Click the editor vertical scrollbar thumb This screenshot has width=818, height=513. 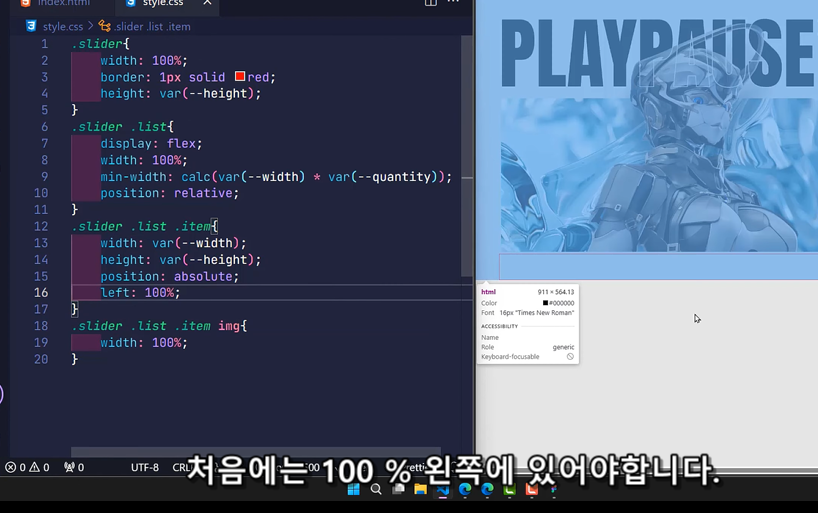tap(466, 157)
